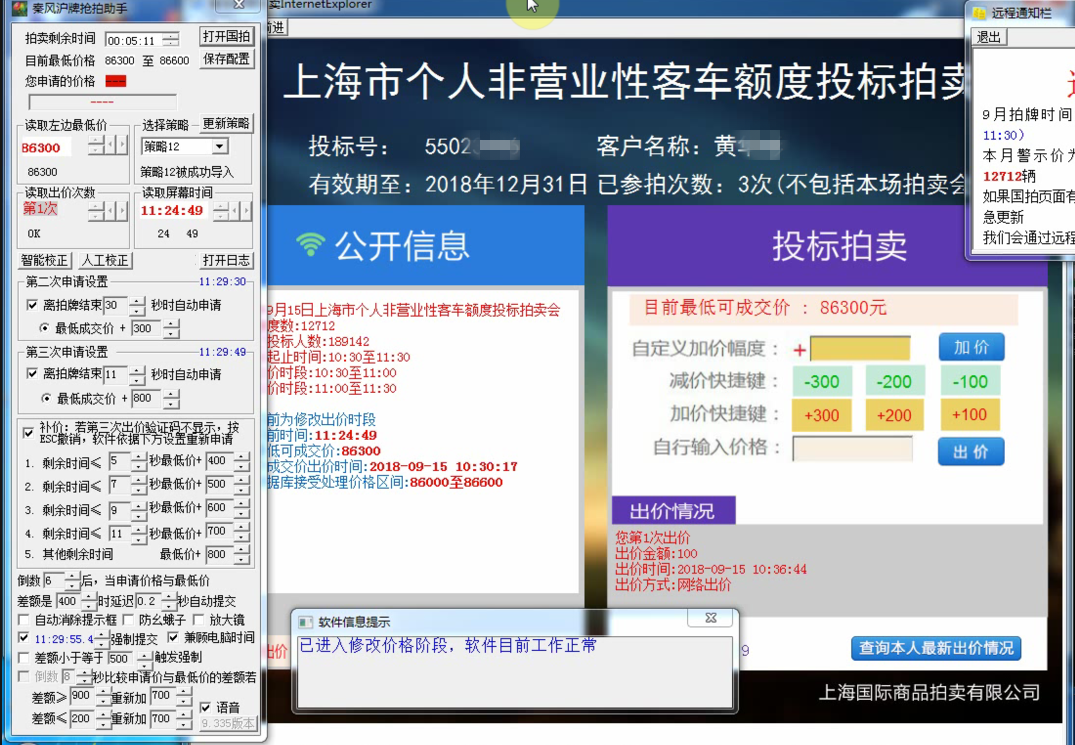Screen dimensions: 1075x745
Task: Click the 差额是 400 input field
Action: 68,601
